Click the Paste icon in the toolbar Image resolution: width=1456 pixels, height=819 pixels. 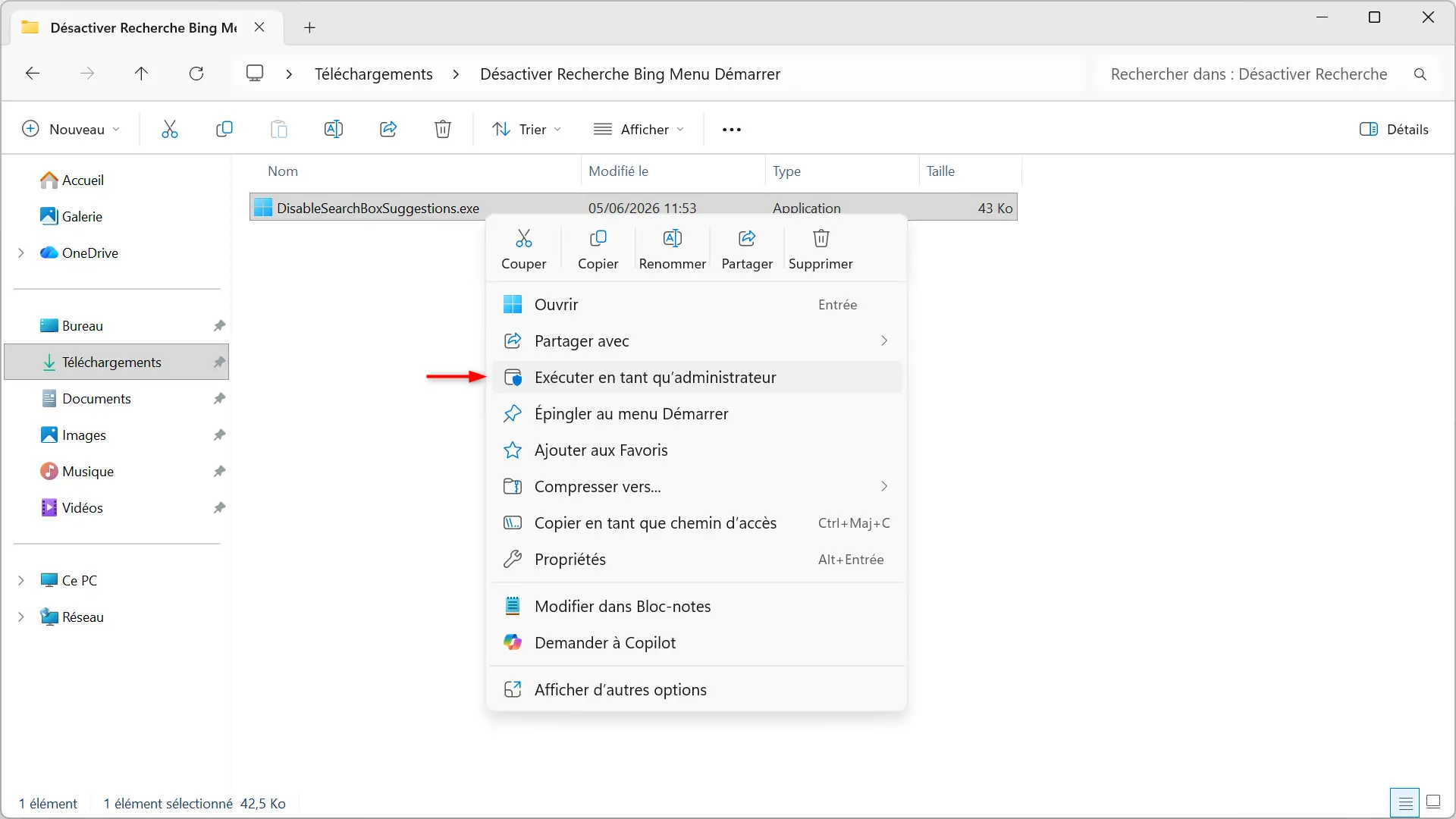tap(279, 129)
